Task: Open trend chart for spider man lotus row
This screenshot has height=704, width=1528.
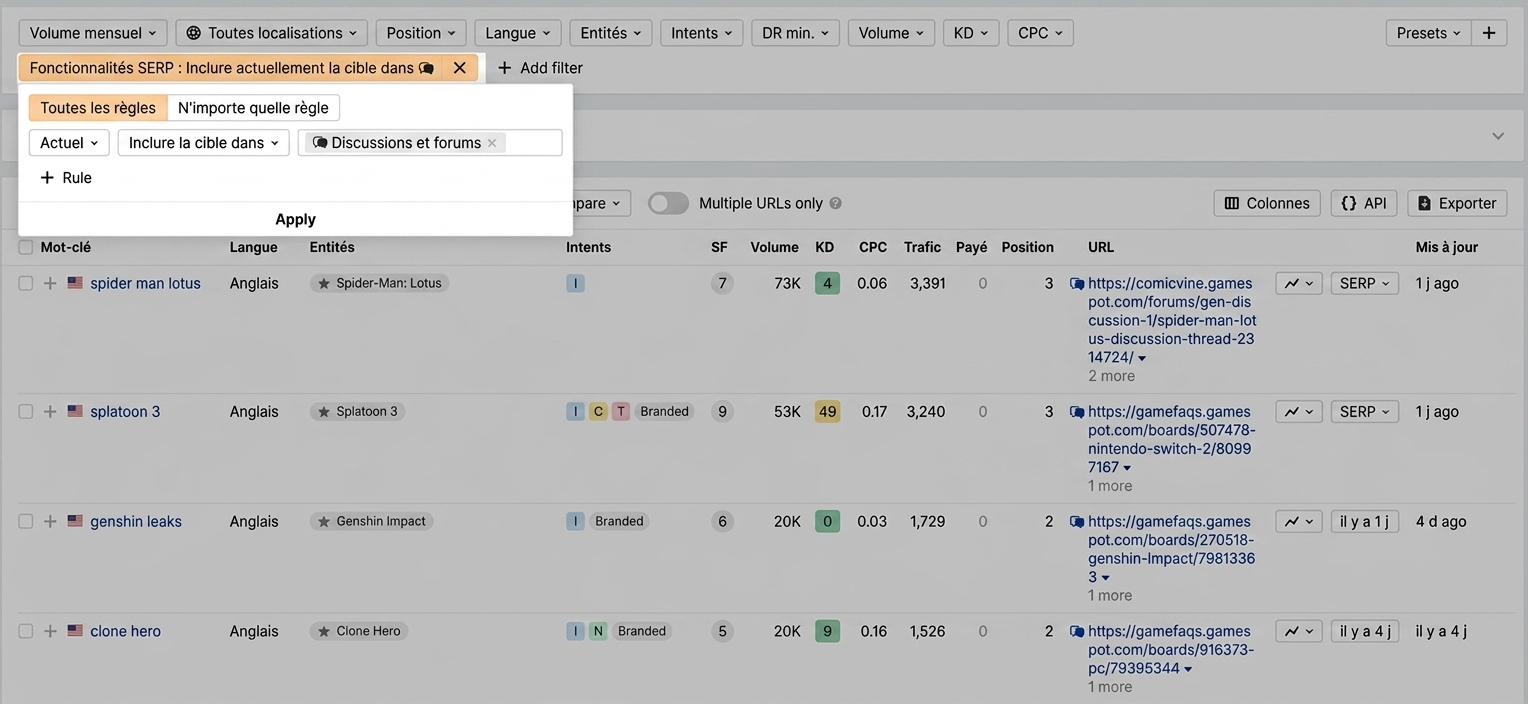Action: [x=1299, y=284]
